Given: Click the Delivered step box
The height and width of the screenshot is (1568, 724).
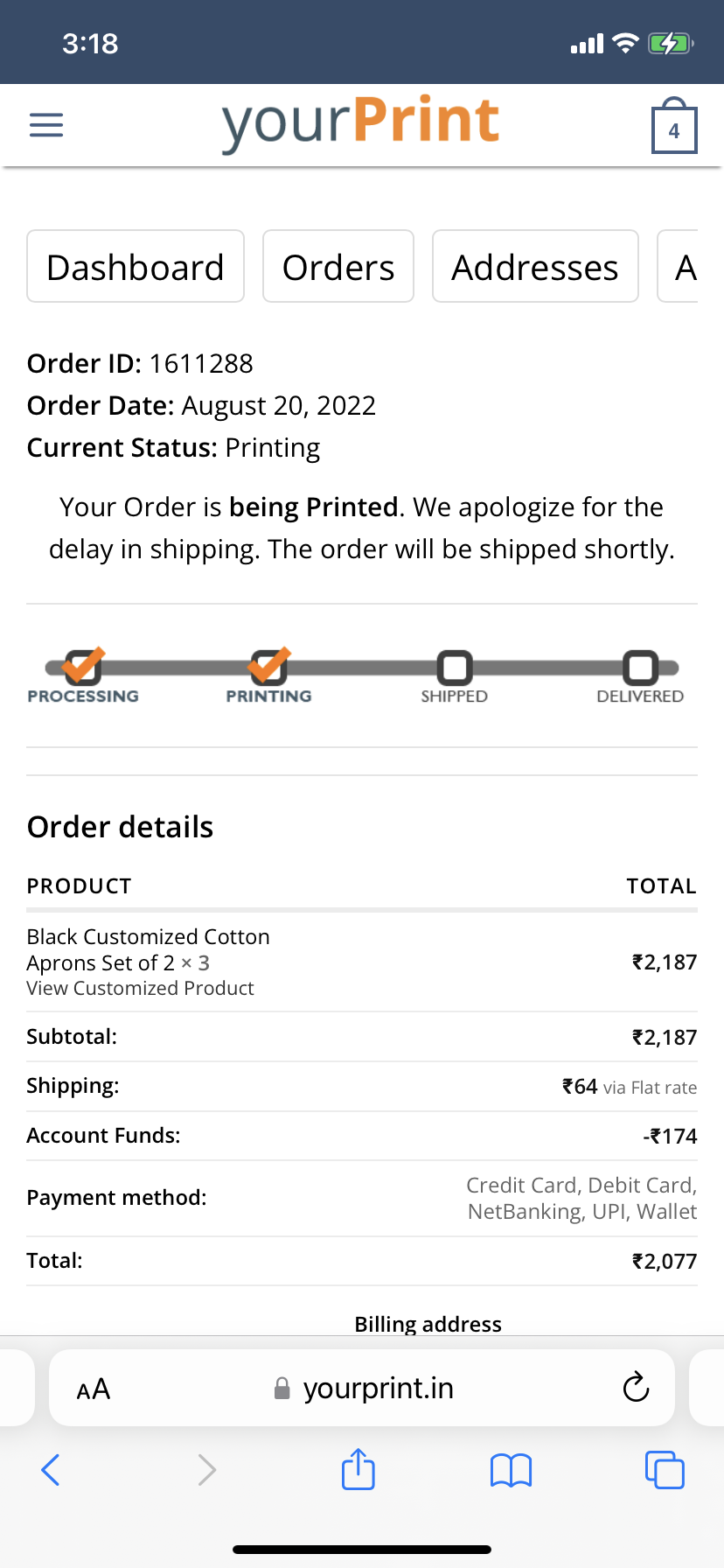Looking at the screenshot, I should (640, 668).
